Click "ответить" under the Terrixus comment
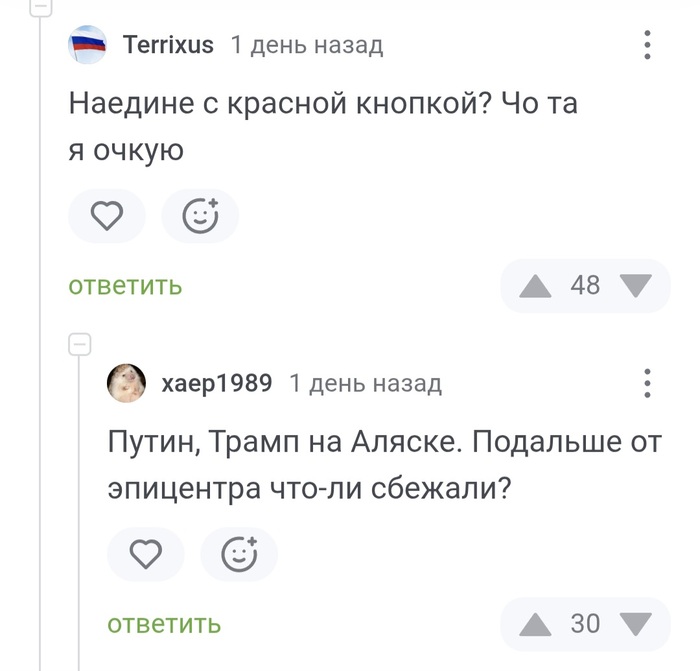The height and width of the screenshot is (671, 700). pos(125,286)
